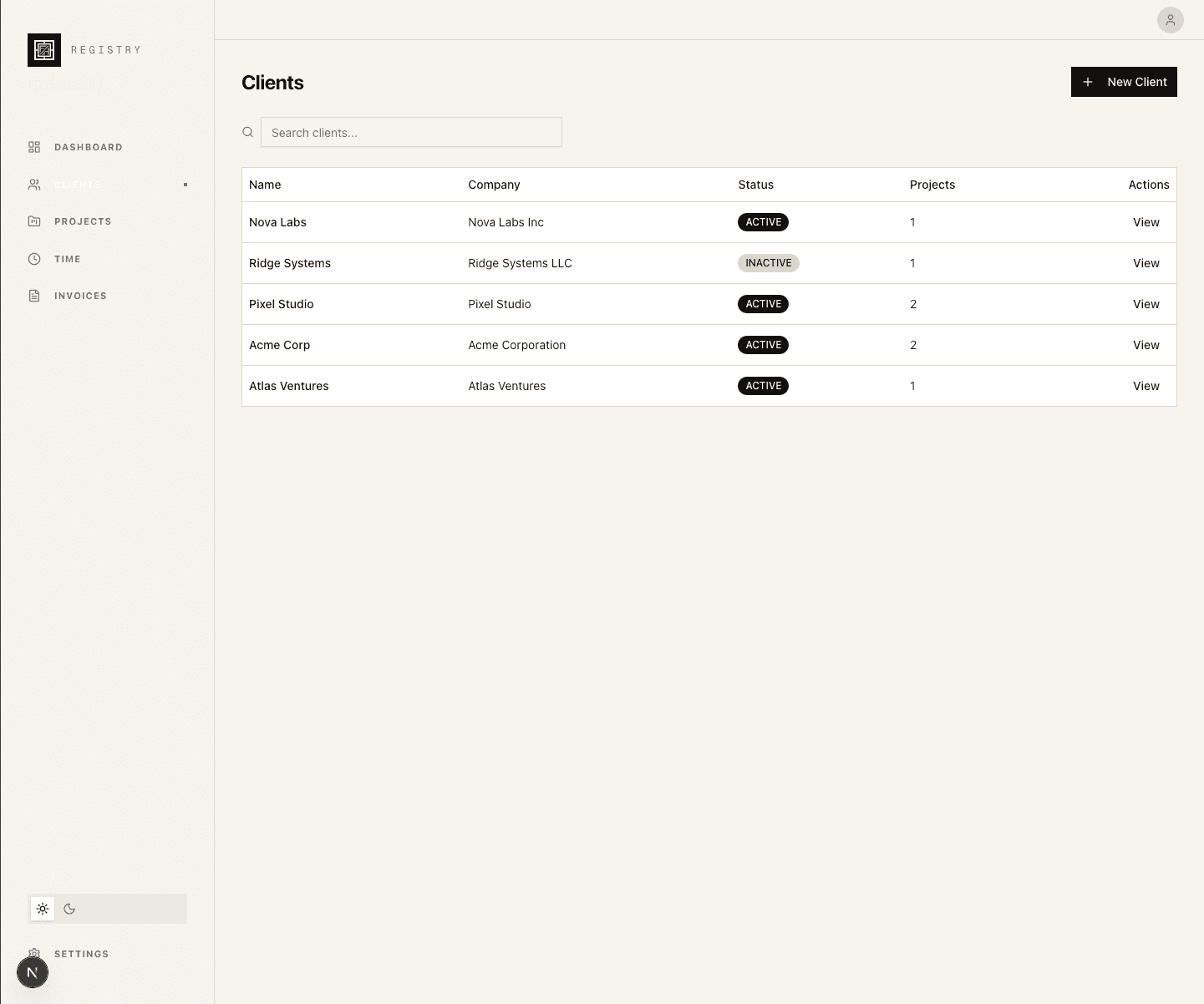Open Dashboard from the sidebar menu

pos(88,147)
